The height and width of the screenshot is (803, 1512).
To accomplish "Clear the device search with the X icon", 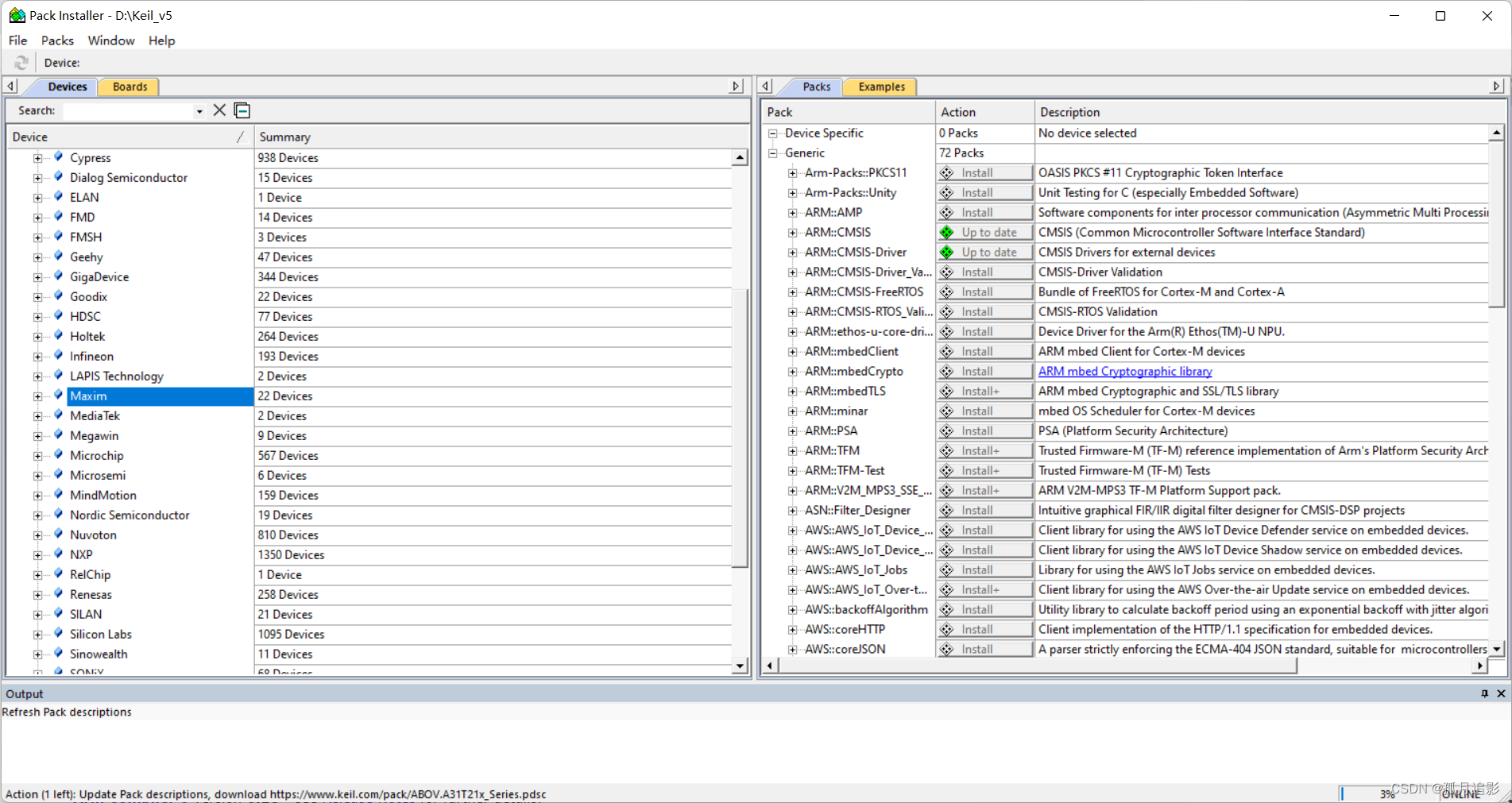I will click(x=219, y=110).
